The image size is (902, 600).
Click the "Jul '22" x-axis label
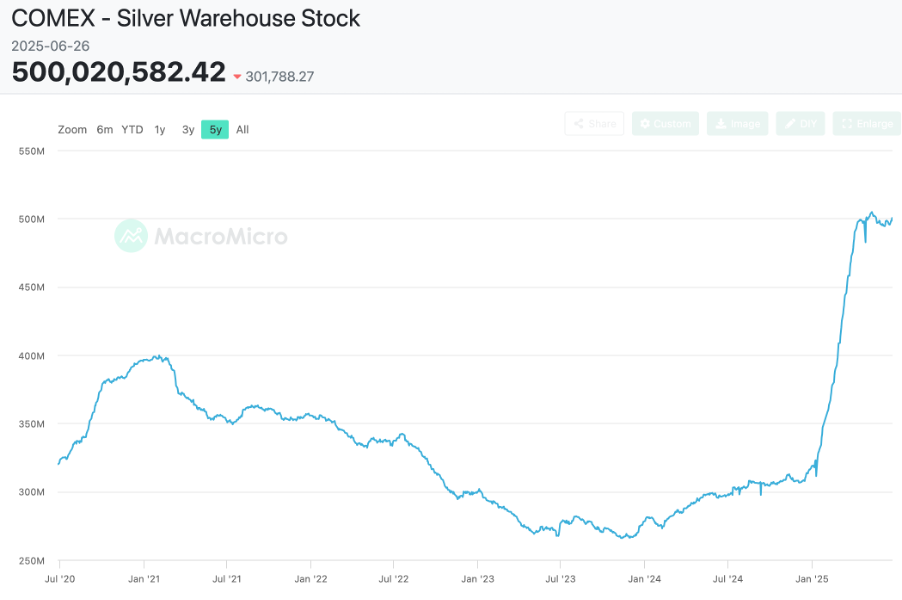(x=393, y=579)
